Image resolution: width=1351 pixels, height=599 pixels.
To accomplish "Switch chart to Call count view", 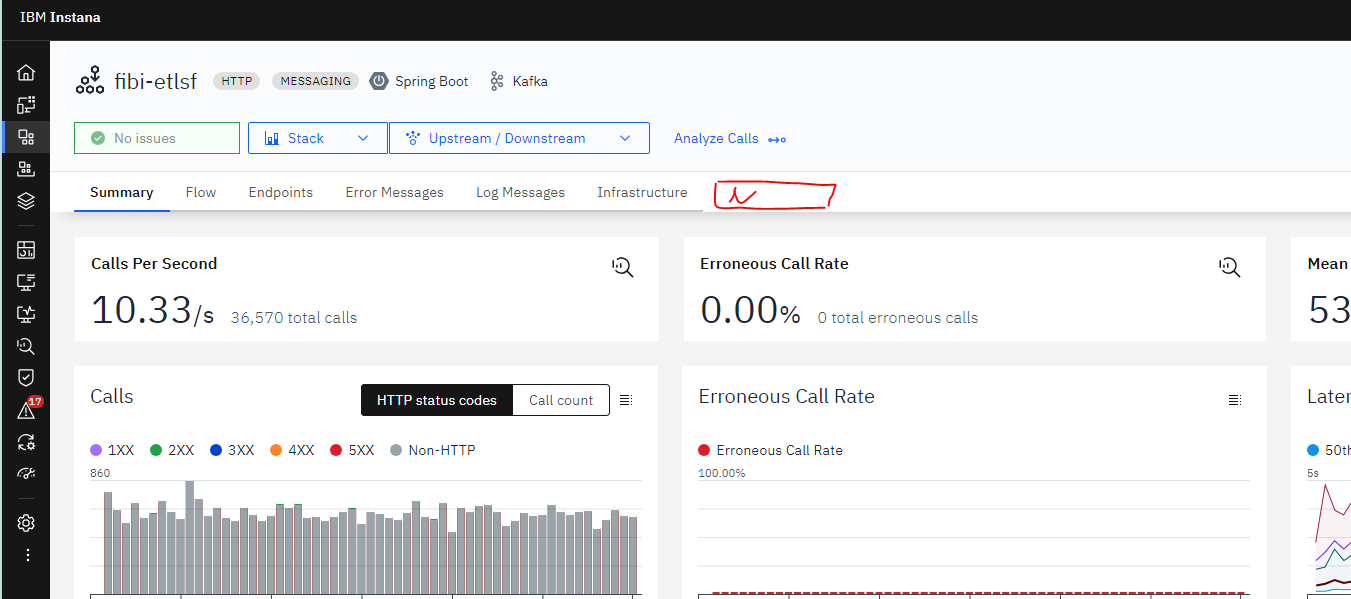I will tap(561, 400).
